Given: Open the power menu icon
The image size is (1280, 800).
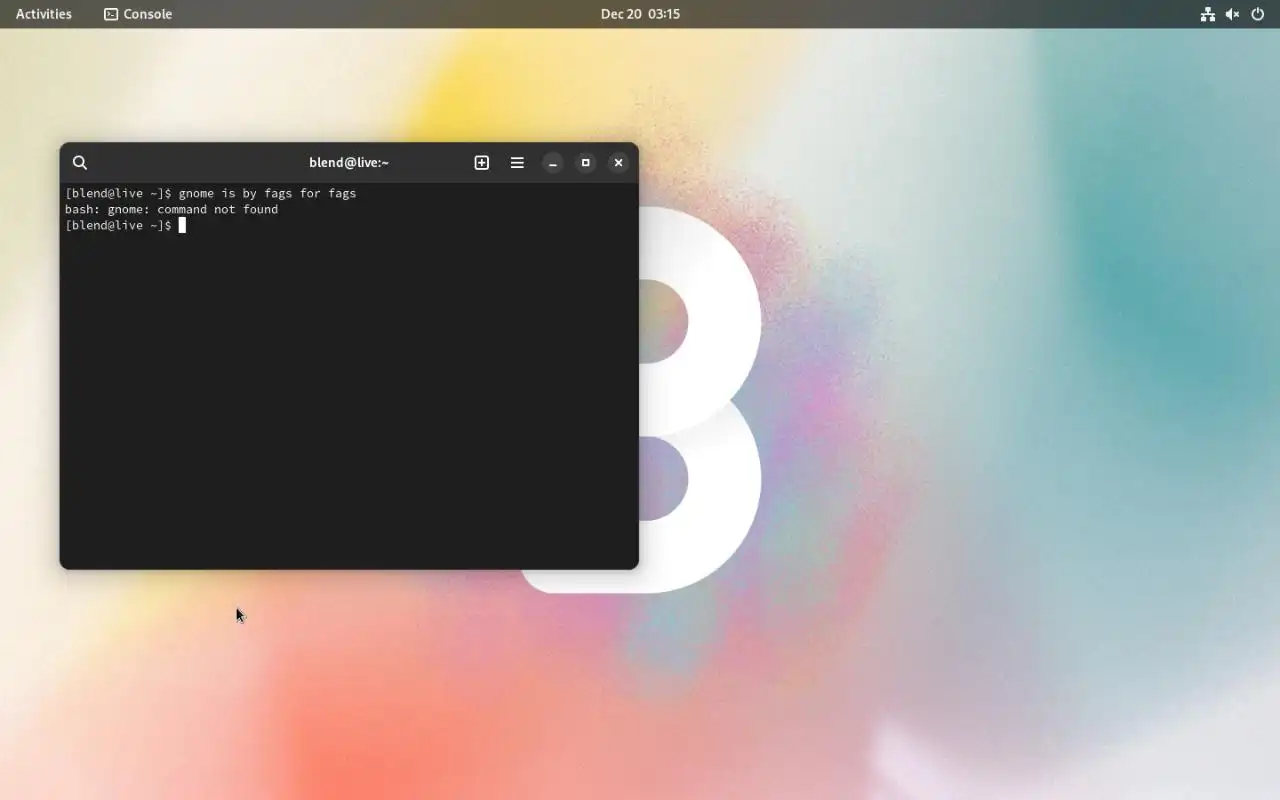Looking at the screenshot, I should (1258, 14).
